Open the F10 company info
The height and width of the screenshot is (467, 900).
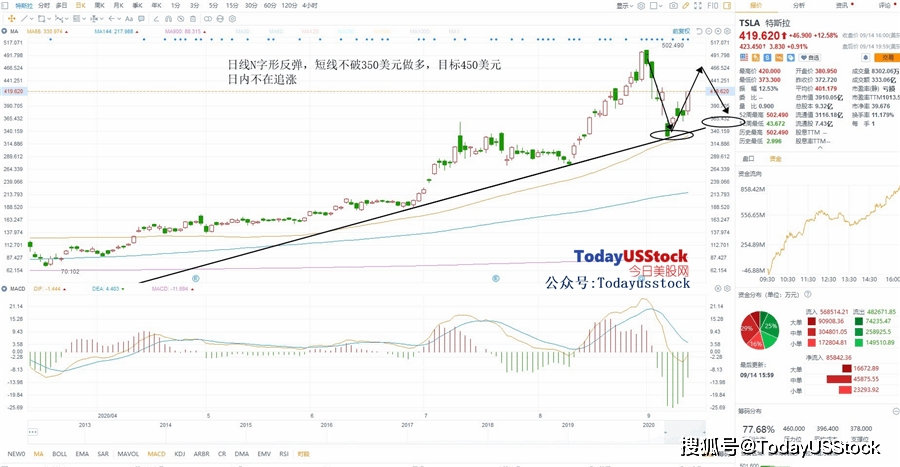tap(713, 6)
